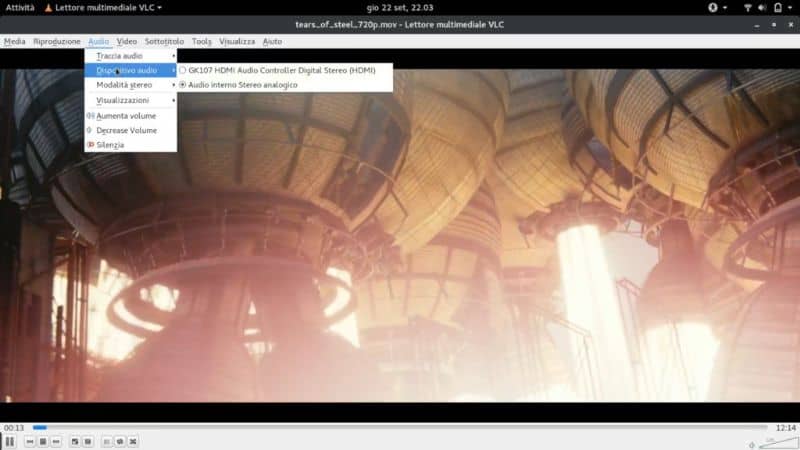This screenshot has width=800, height=450.
Task: Open the Riproduzione menu
Action: tap(57, 41)
